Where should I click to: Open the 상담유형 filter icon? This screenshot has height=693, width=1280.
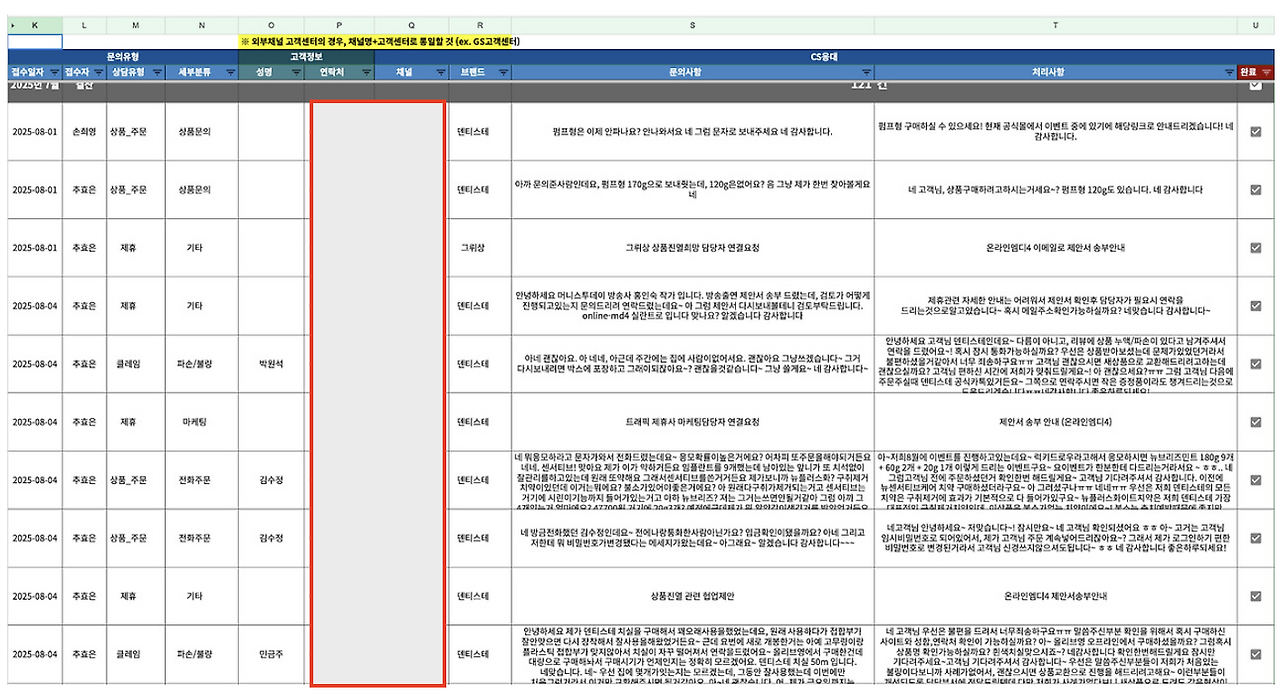click(x=157, y=70)
